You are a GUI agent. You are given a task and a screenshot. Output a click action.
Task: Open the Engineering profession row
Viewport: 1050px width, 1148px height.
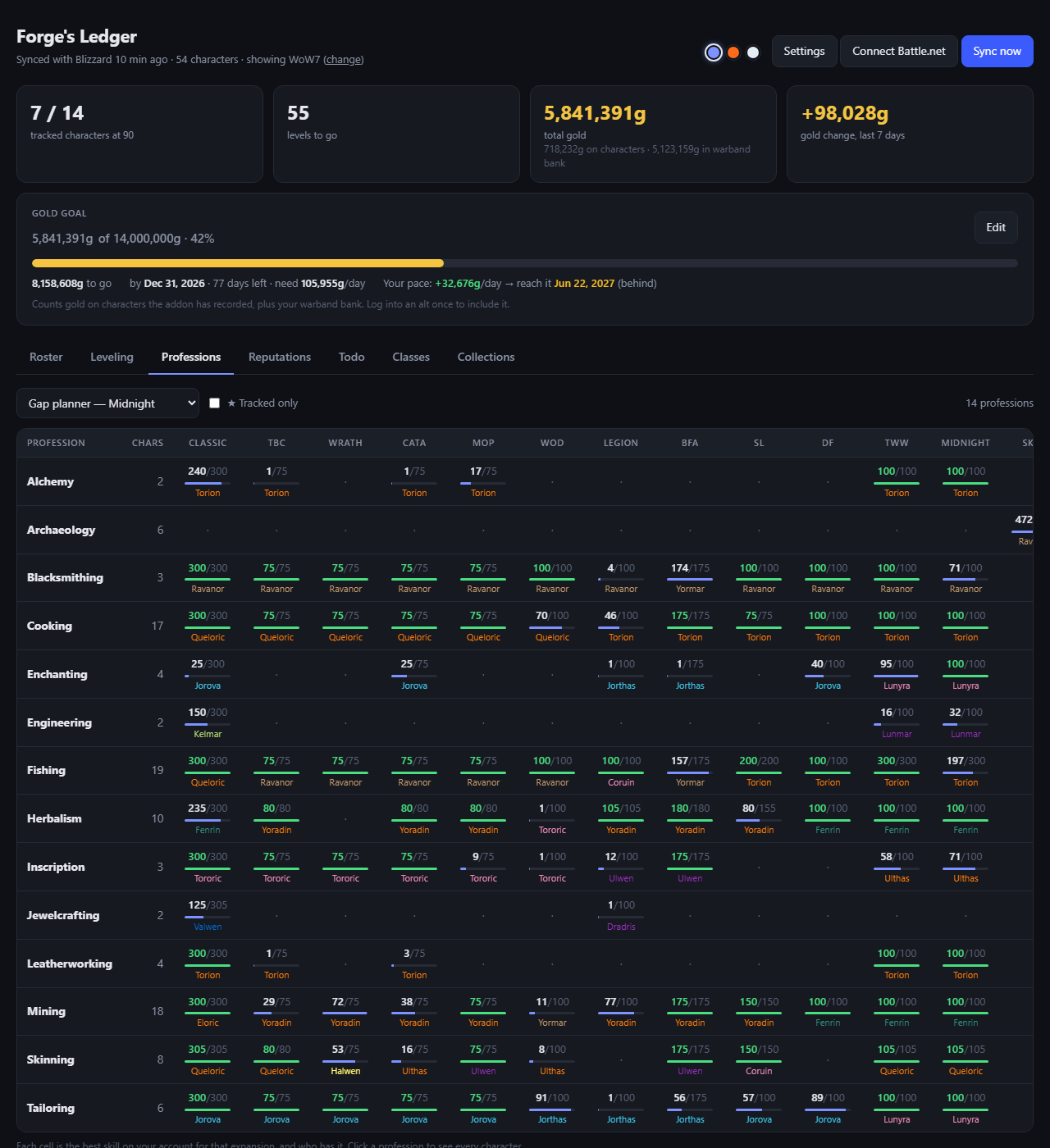click(525, 722)
